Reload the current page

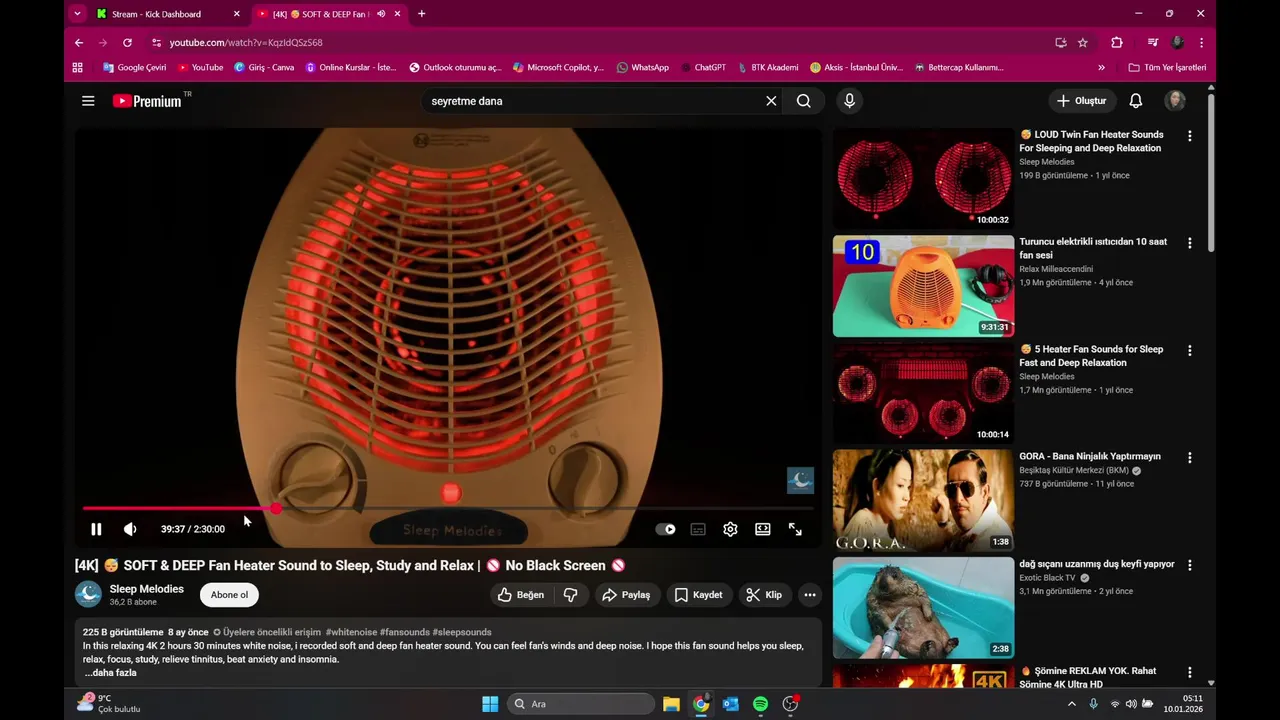tap(127, 43)
